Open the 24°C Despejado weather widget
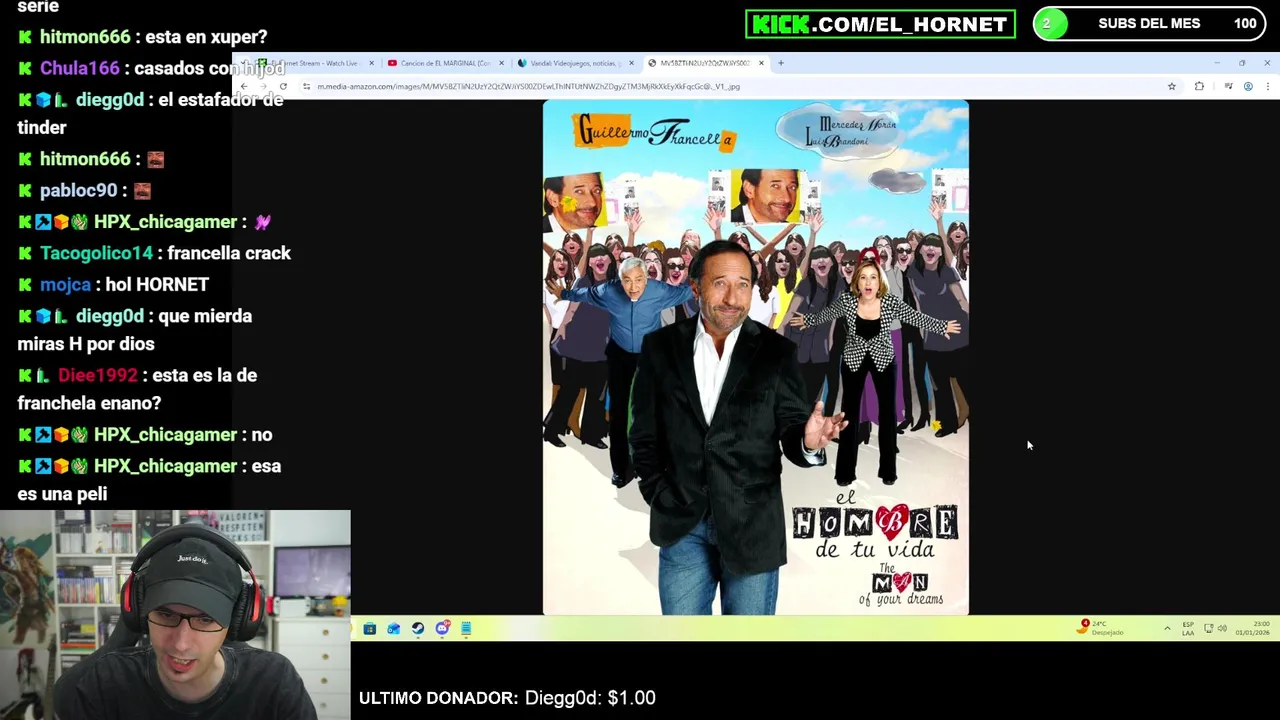 pos(1100,628)
